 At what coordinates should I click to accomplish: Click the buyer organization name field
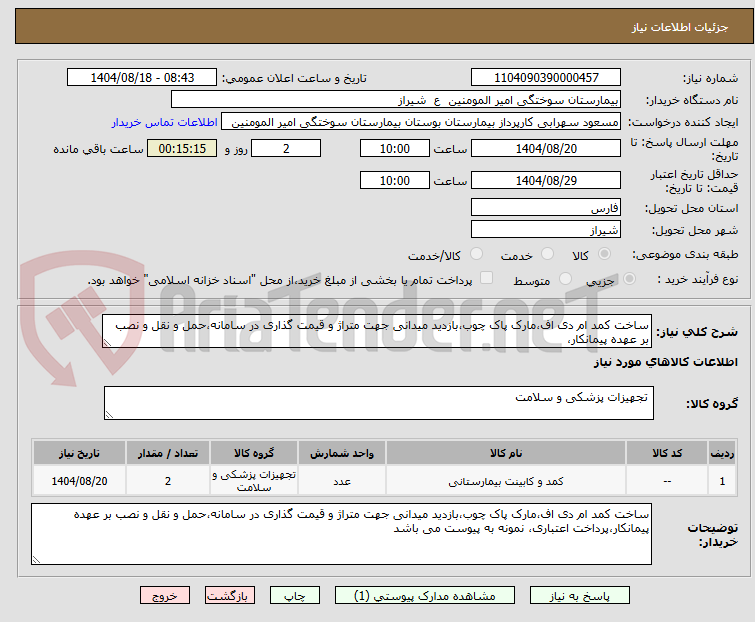tap(396, 100)
